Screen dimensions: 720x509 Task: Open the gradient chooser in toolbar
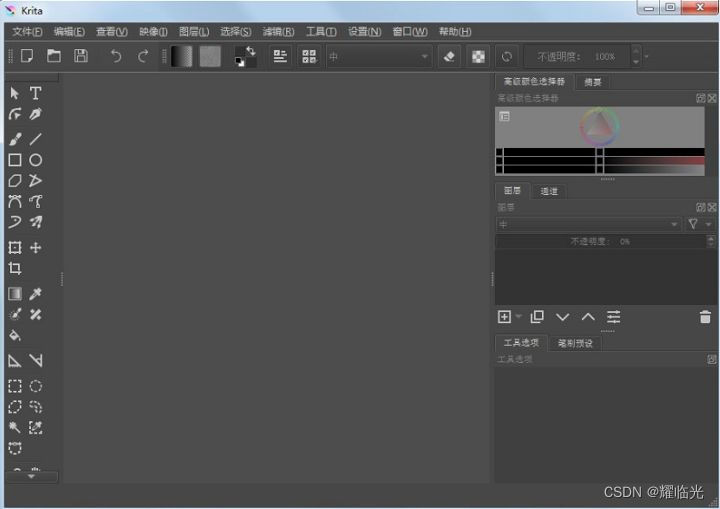click(x=182, y=57)
